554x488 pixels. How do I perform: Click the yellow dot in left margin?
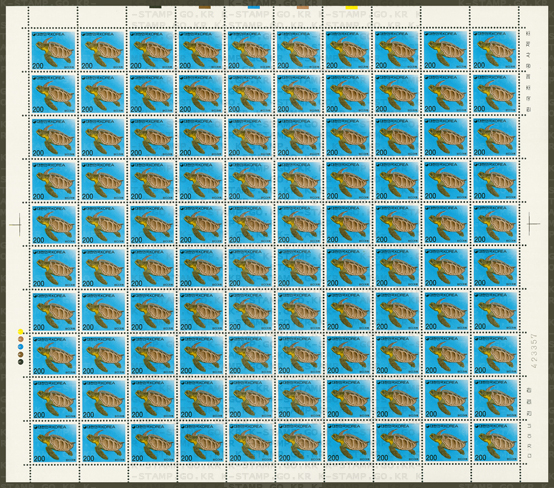click(20, 331)
